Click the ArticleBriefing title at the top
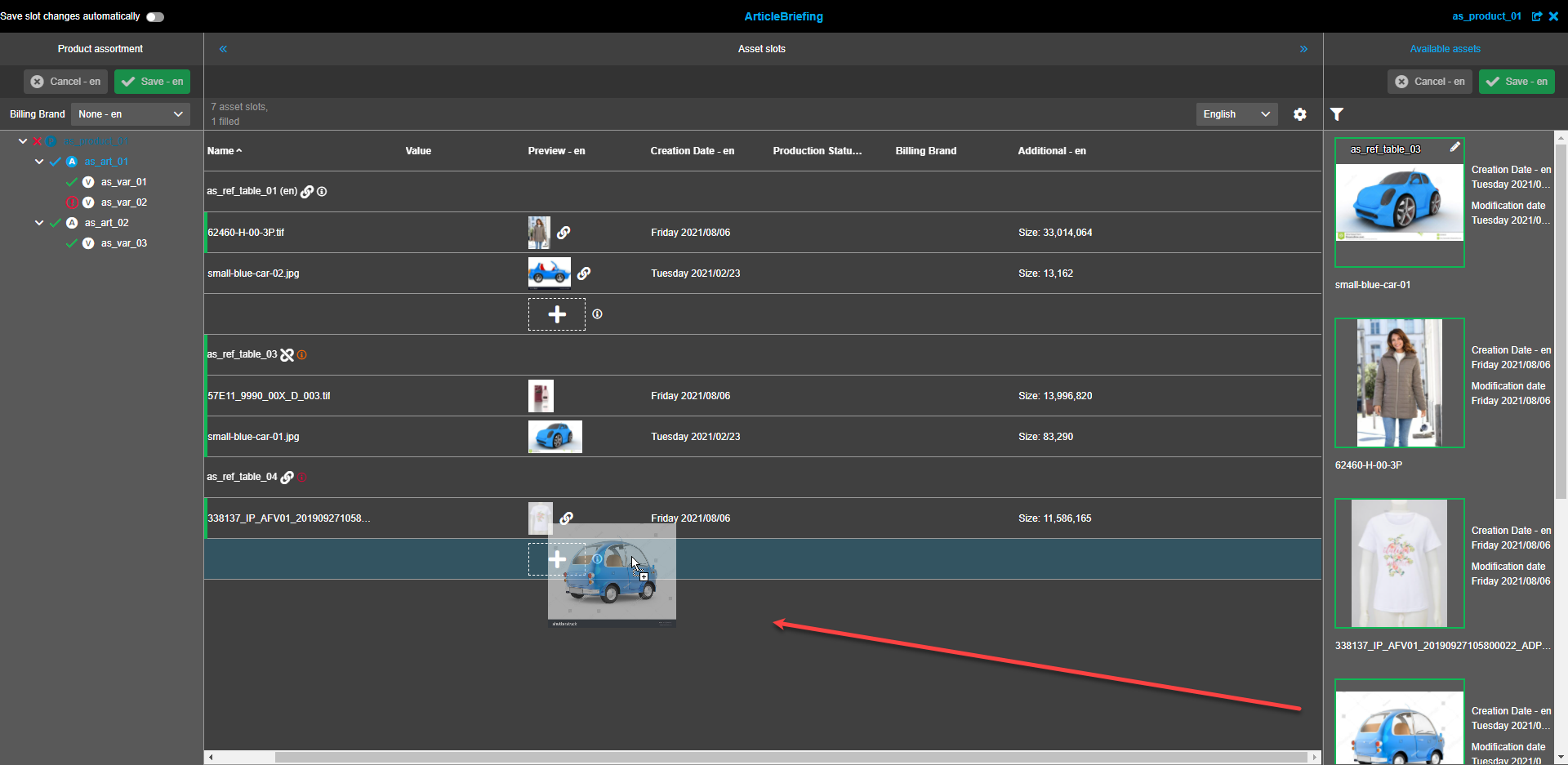1568x765 pixels. [783, 16]
